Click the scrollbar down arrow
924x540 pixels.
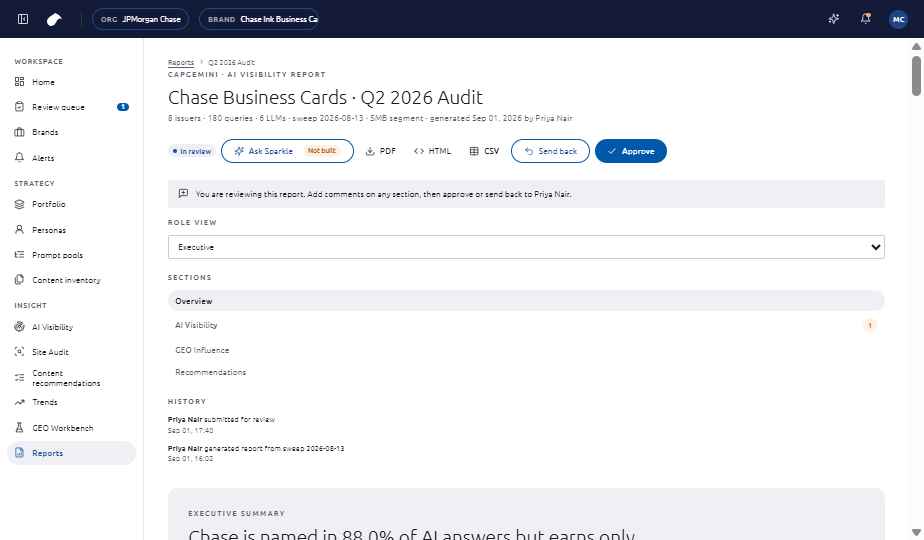click(x=916, y=532)
